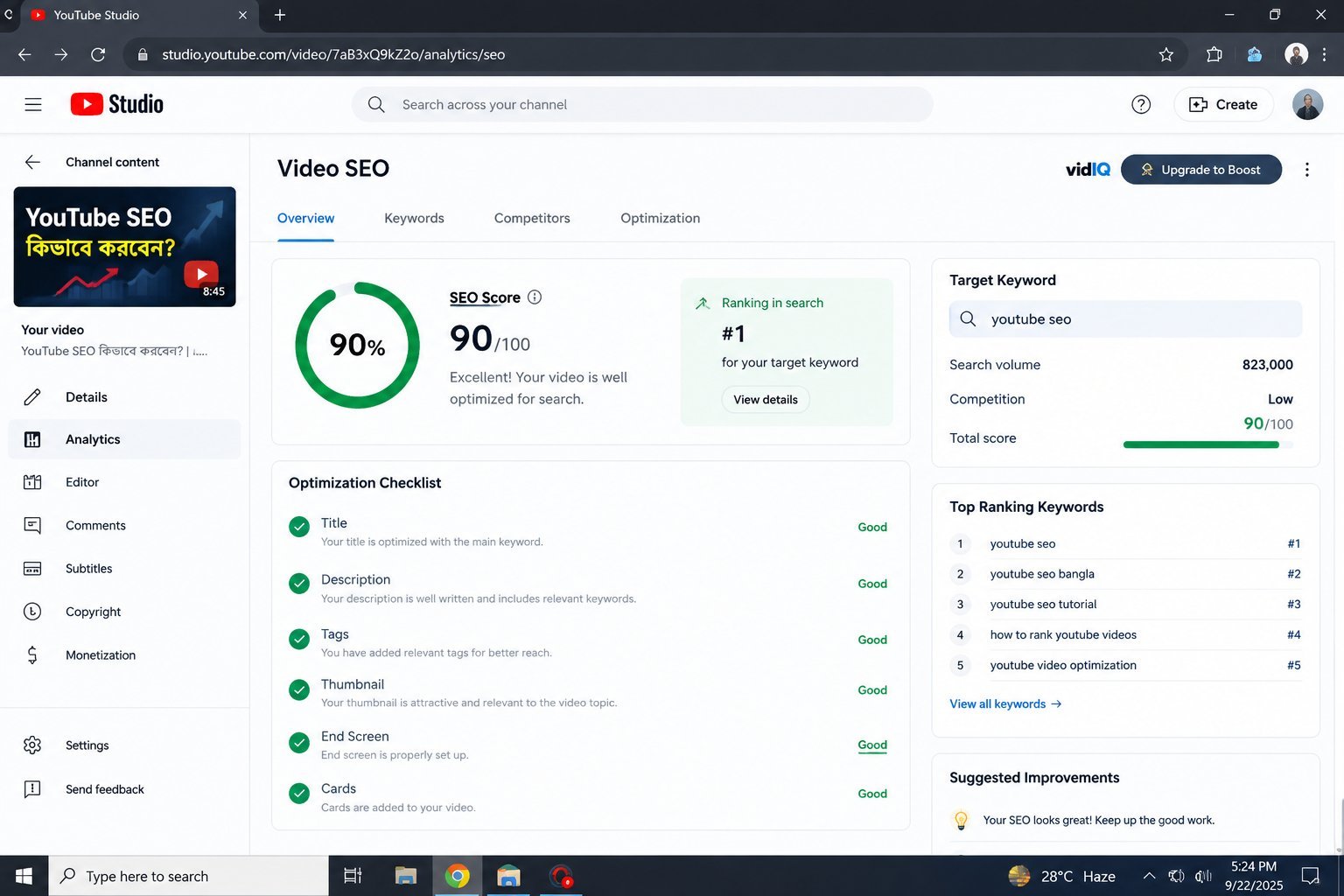Bookmark this page with the star icon

pyautogui.click(x=1166, y=54)
